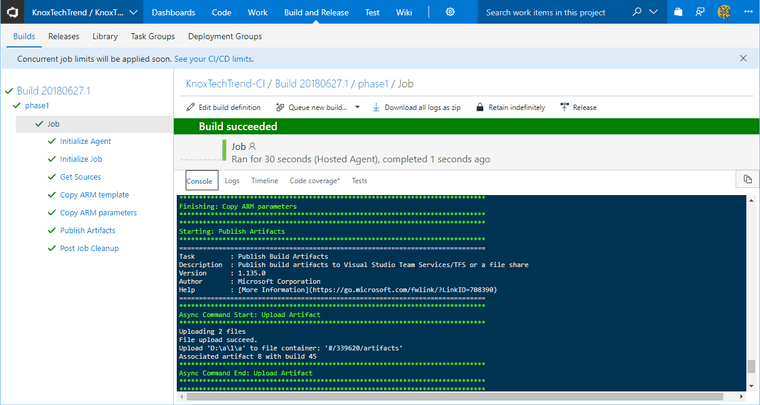Open the Get Sources step
This screenshot has width=760, height=405.
[x=80, y=177]
